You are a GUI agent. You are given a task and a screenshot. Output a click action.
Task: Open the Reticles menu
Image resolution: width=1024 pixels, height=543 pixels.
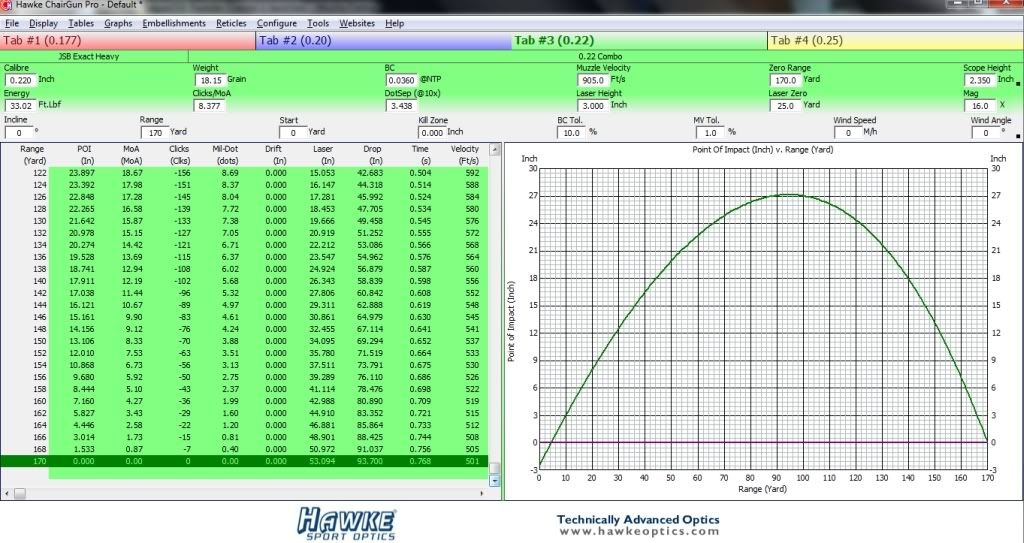(231, 23)
